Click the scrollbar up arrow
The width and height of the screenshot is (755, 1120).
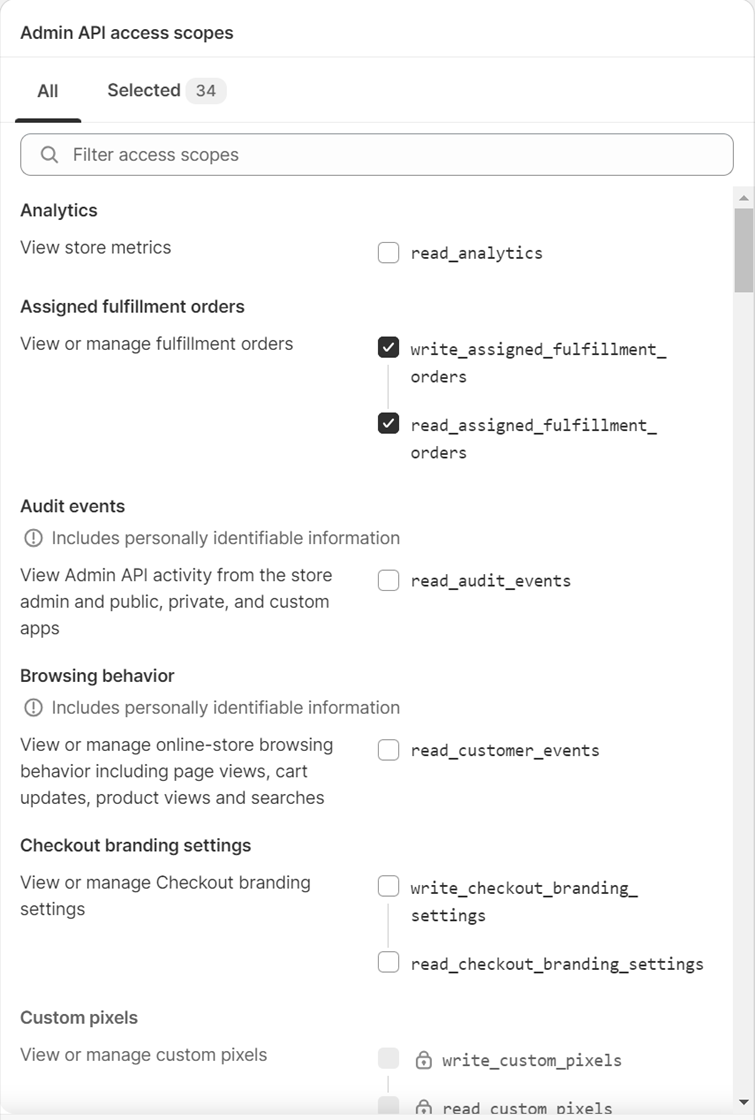point(744,198)
